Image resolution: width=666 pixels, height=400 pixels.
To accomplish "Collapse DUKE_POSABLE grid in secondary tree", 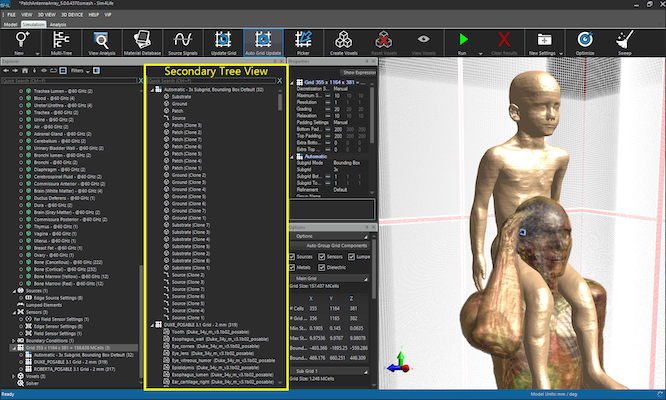I will [152, 325].
